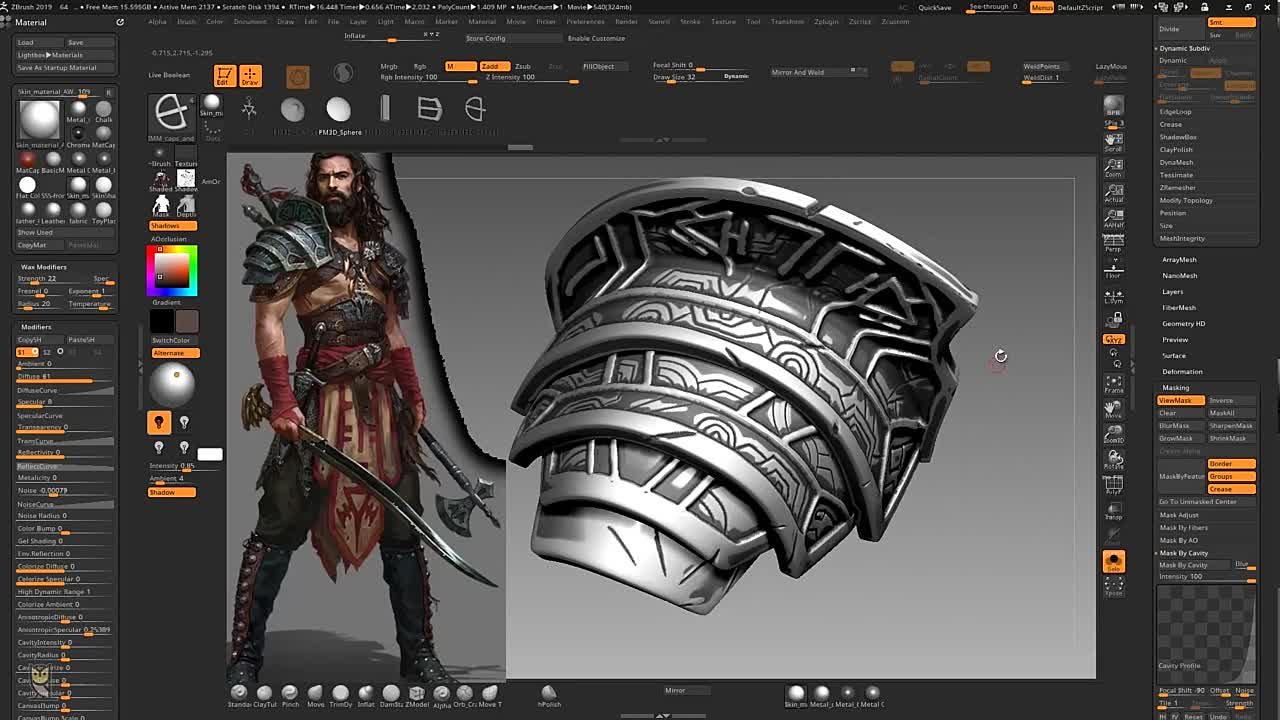Viewport: 1280px width, 720px height.
Task: Click the QuickSave button
Action: 935,7
